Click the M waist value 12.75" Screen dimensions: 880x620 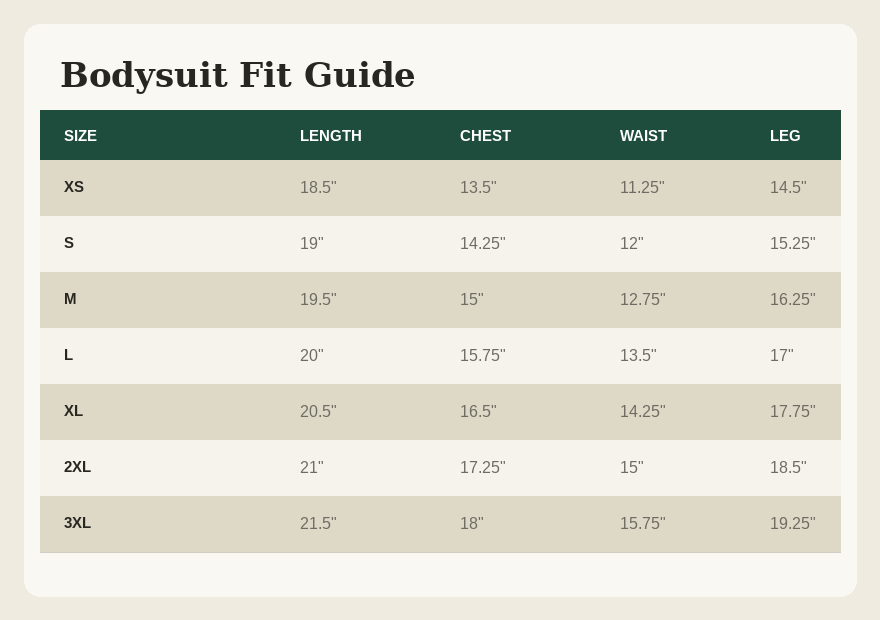(643, 300)
